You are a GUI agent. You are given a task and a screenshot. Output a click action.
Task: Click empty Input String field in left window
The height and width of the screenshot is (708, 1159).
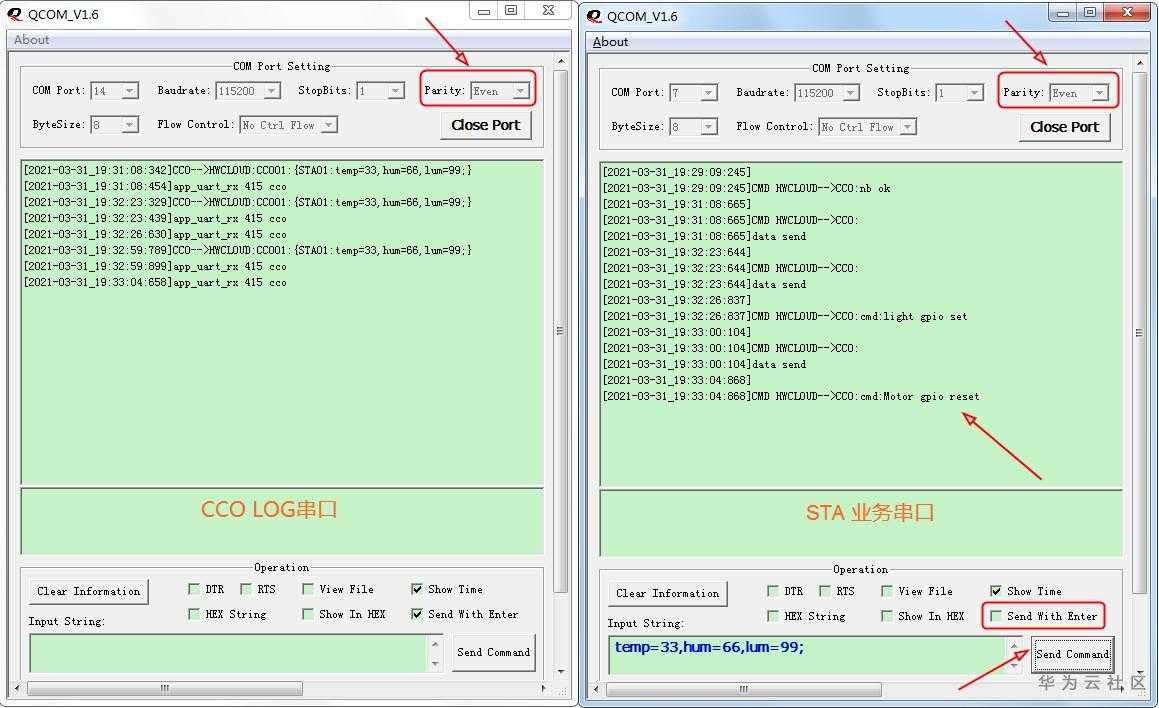click(x=228, y=653)
